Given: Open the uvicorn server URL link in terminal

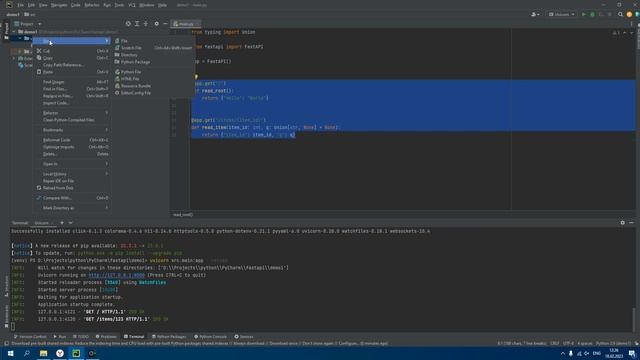Looking at the screenshot, I should (116, 275).
